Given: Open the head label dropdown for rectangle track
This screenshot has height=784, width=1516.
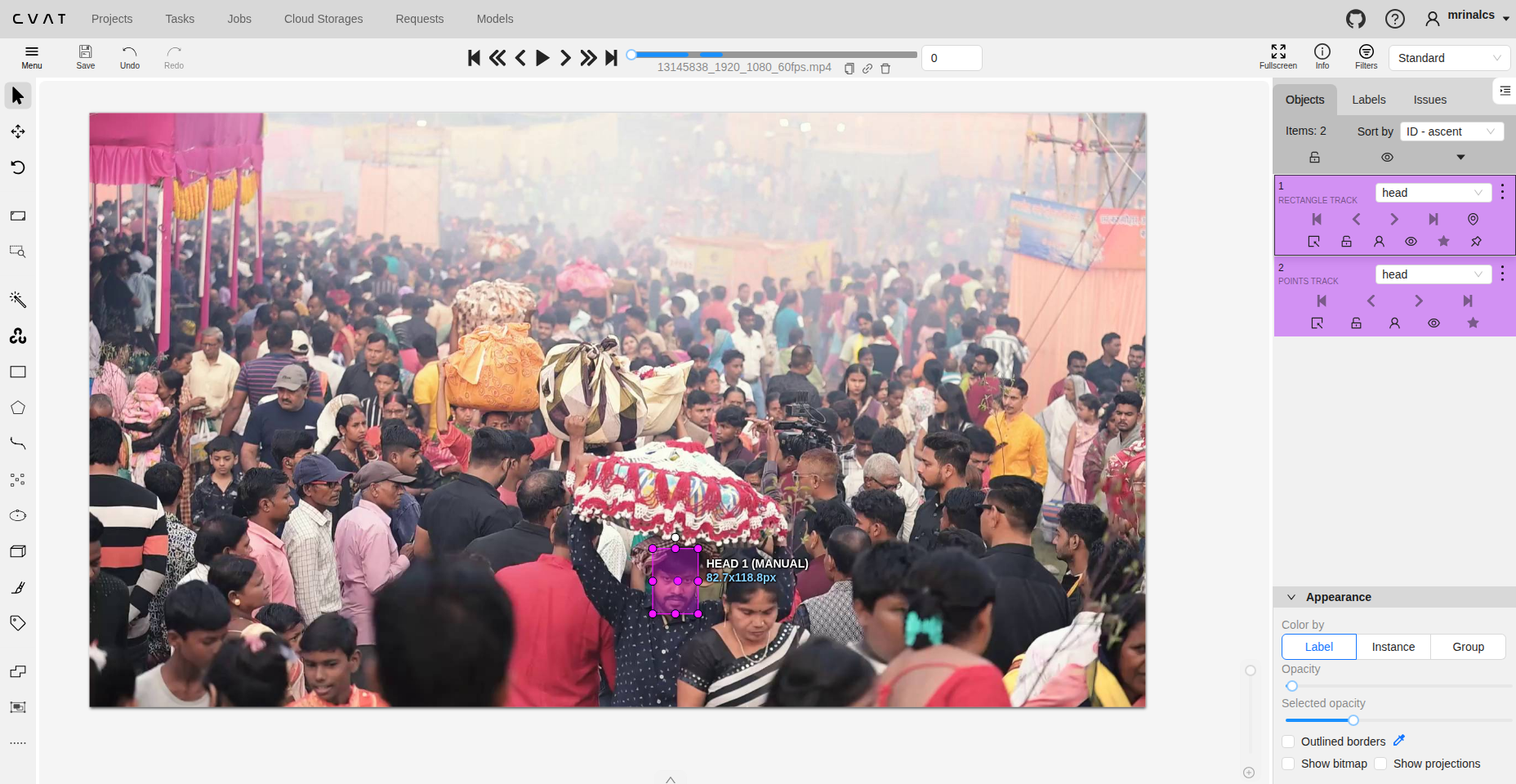Looking at the screenshot, I should coord(1434,192).
